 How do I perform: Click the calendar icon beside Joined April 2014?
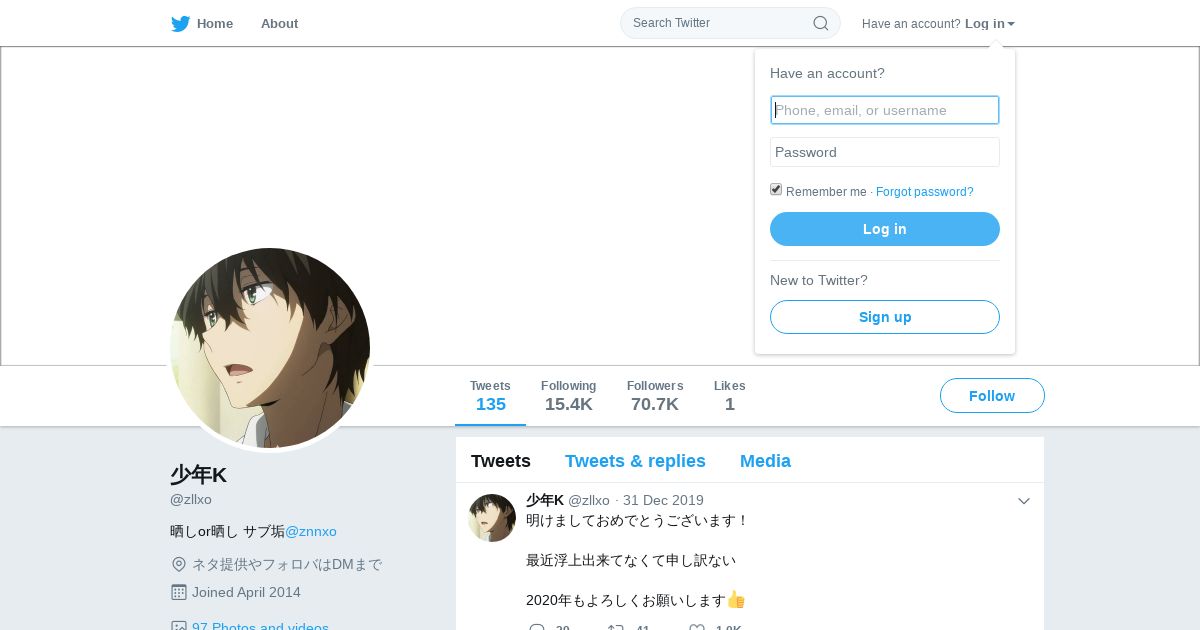click(179, 592)
